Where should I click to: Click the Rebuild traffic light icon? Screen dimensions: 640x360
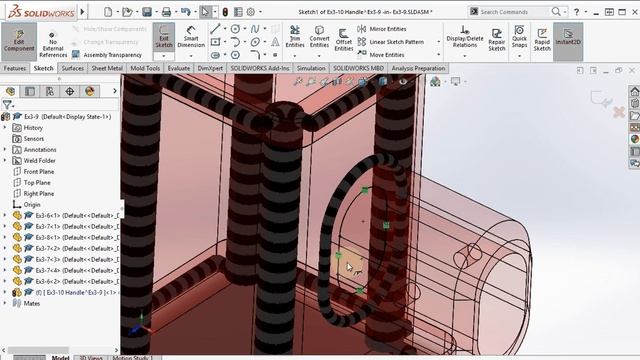225,12
